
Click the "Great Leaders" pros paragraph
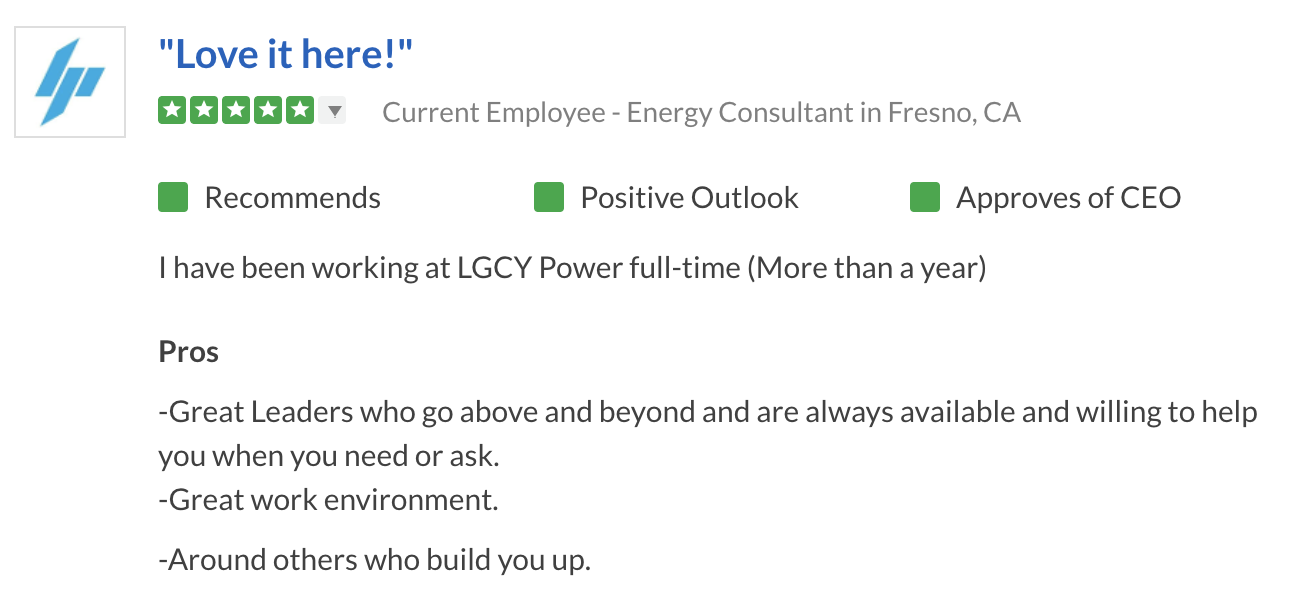click(707, 433)
